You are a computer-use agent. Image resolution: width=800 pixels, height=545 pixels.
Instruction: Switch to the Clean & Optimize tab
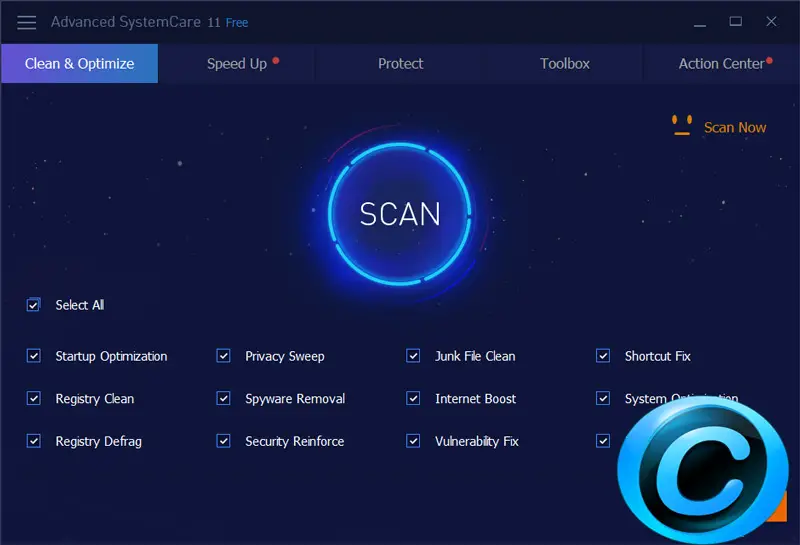coord(80,63)
